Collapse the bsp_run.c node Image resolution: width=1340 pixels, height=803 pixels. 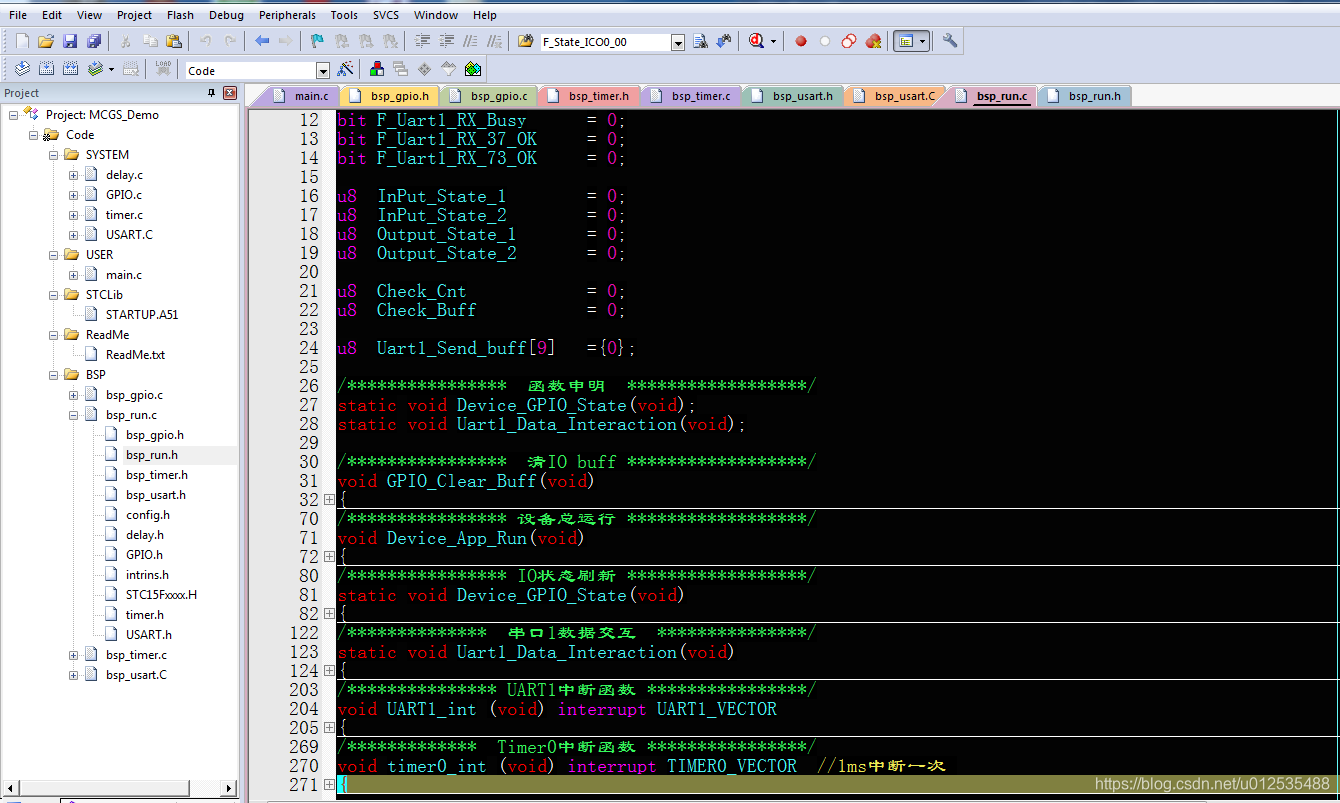point(74,415)
